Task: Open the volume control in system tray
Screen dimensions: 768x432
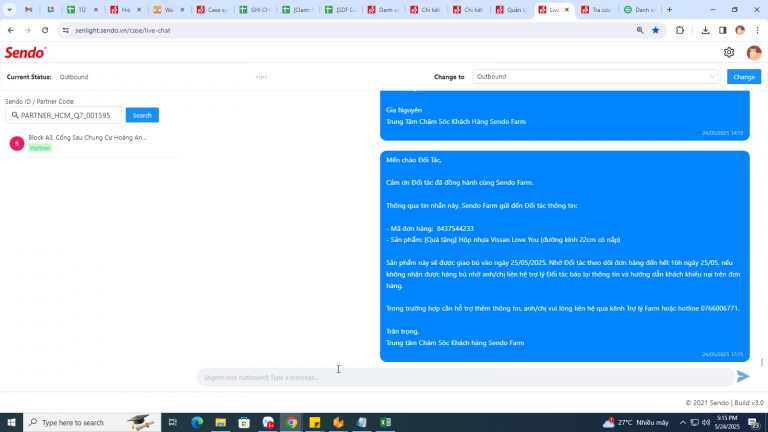Action: (706, 422)
